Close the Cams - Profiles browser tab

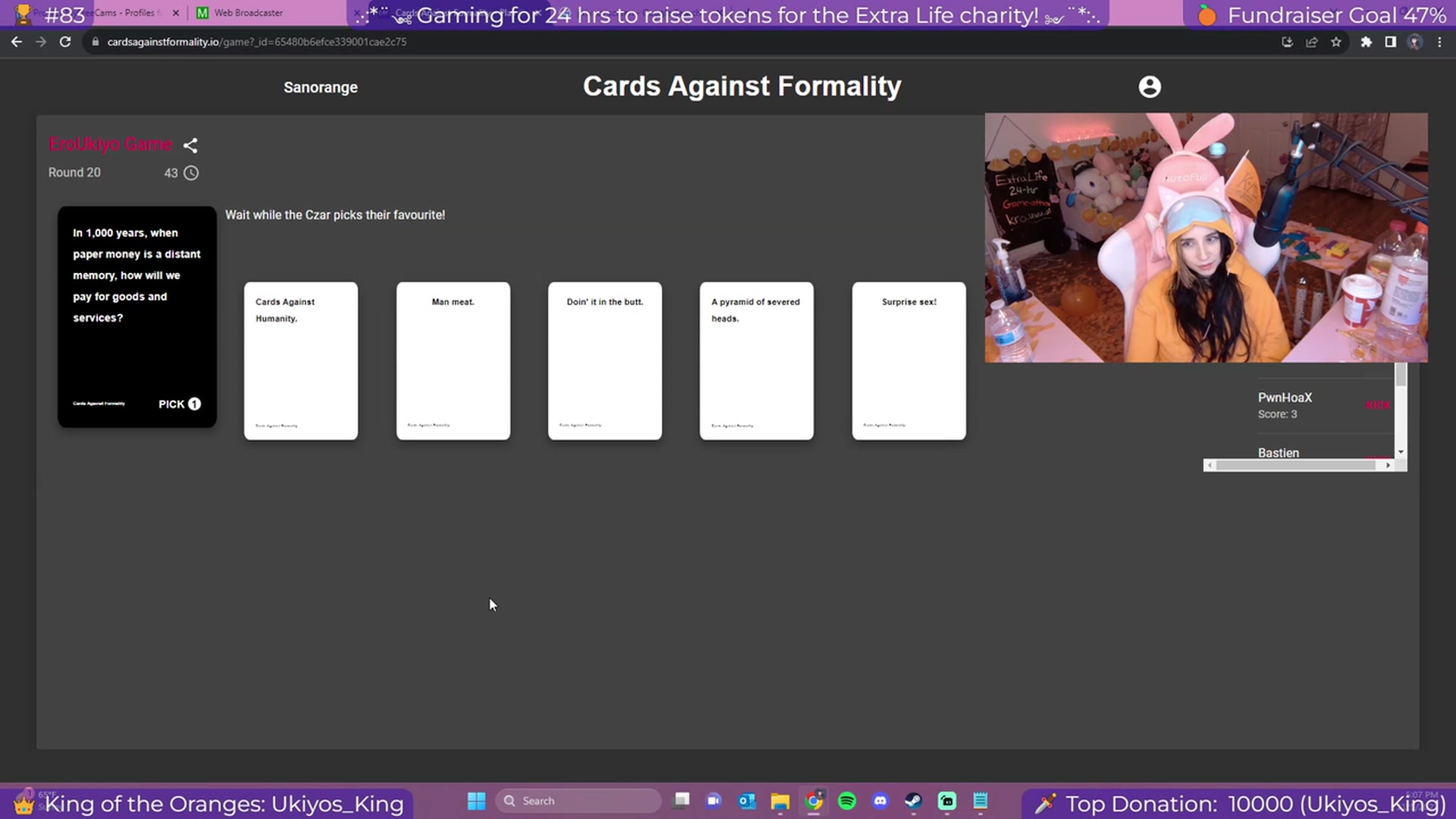click(176, 13)
